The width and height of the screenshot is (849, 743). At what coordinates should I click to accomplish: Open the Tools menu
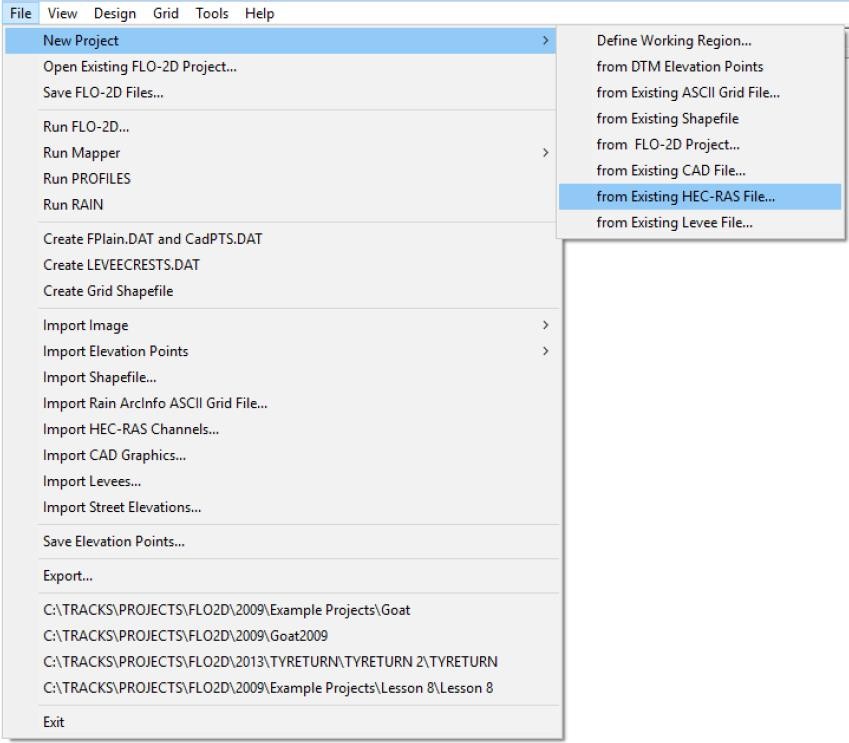click(x=211, y=13)
